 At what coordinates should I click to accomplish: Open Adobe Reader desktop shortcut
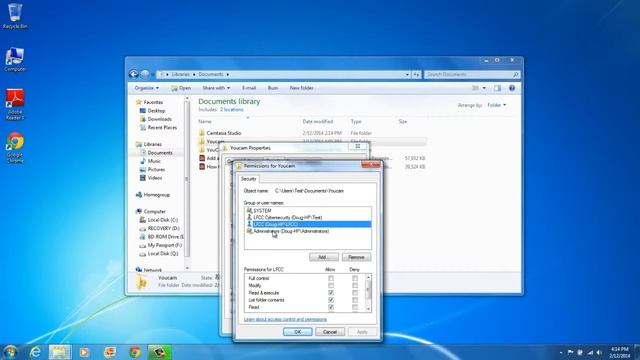15,104
